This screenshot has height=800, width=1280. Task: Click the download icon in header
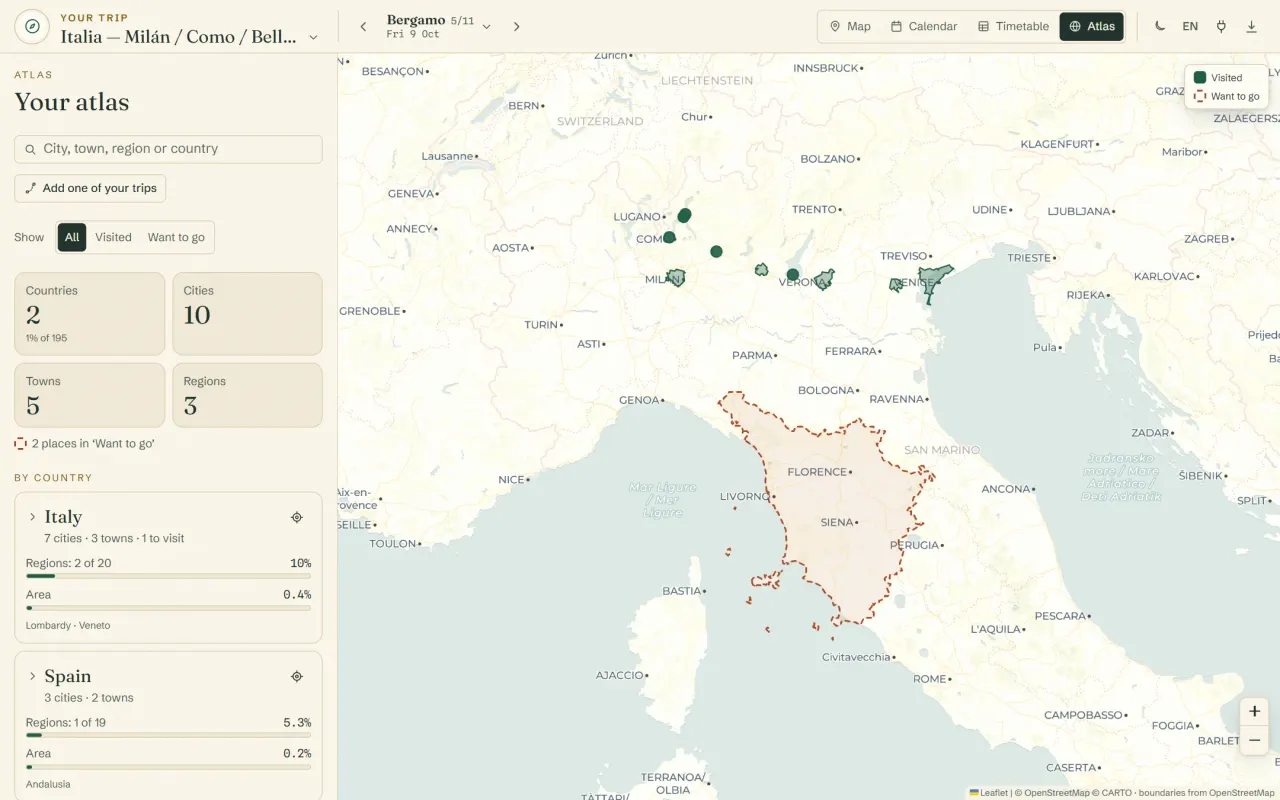pyautogui.click(x=1251, y=27)
